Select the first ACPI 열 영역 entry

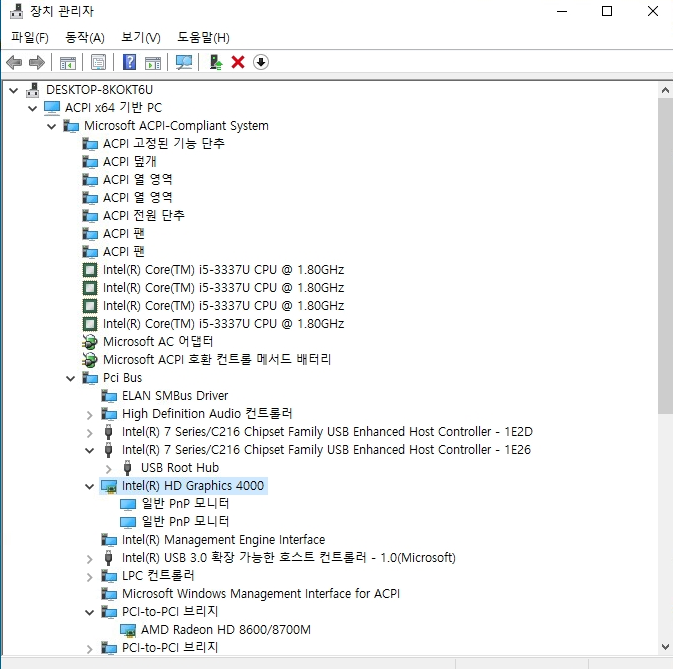coord(137,179)
